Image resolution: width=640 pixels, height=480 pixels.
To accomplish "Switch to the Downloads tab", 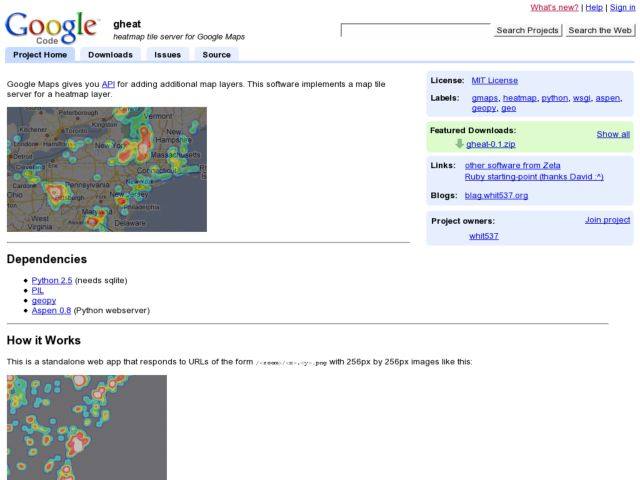I will coord(110,55).
